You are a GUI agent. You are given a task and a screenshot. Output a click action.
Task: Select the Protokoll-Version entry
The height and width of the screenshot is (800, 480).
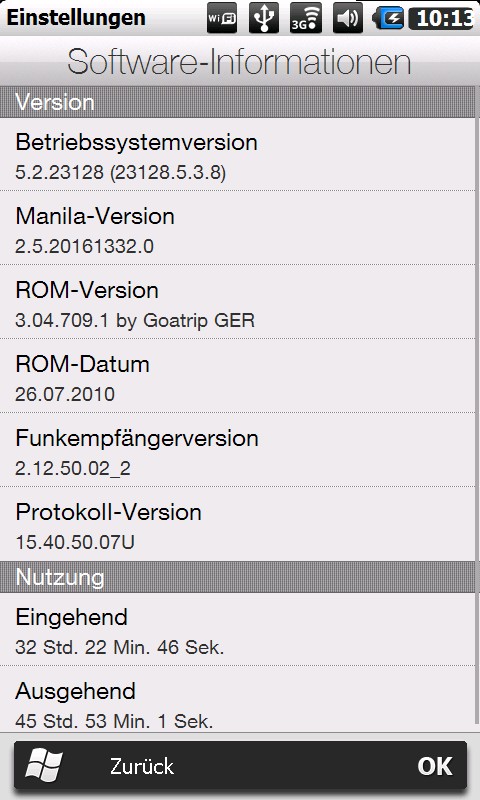tap(238, 524)
